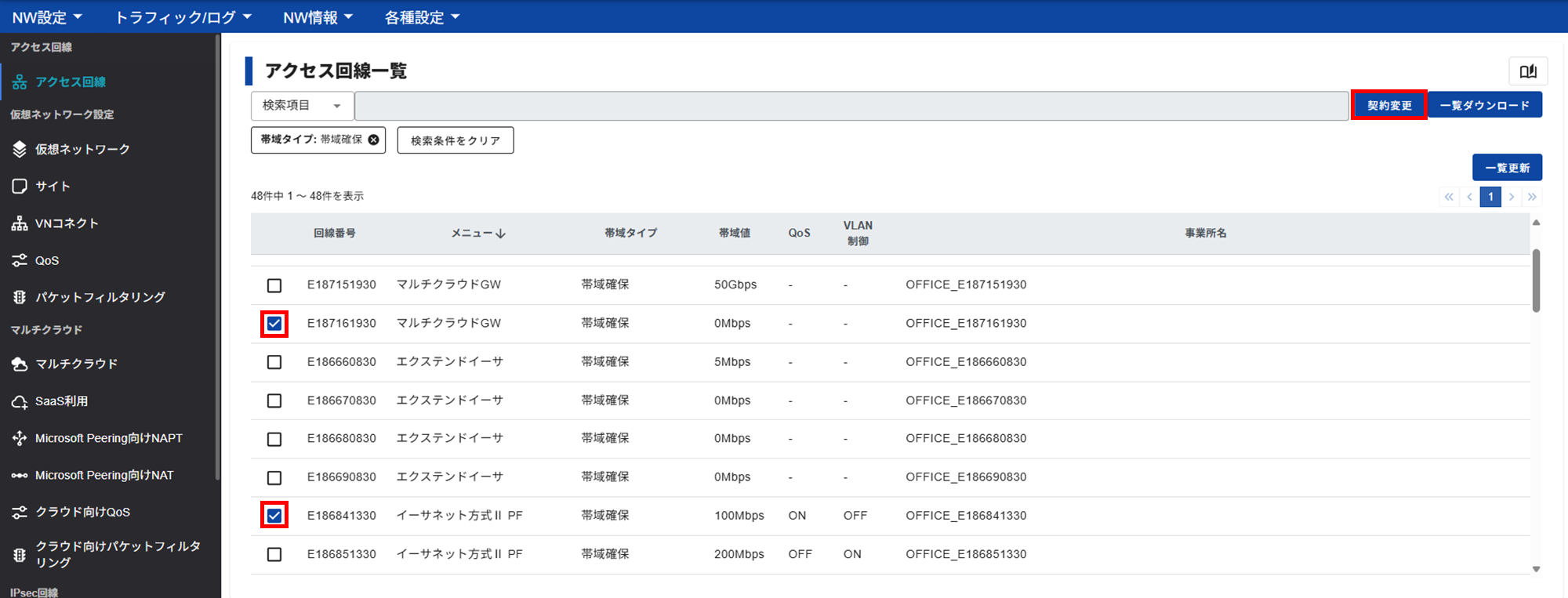Screen dimensions: 1568x598
Task: Click the table's vertical scrollbar
Action: click(x=1536, y=281)
